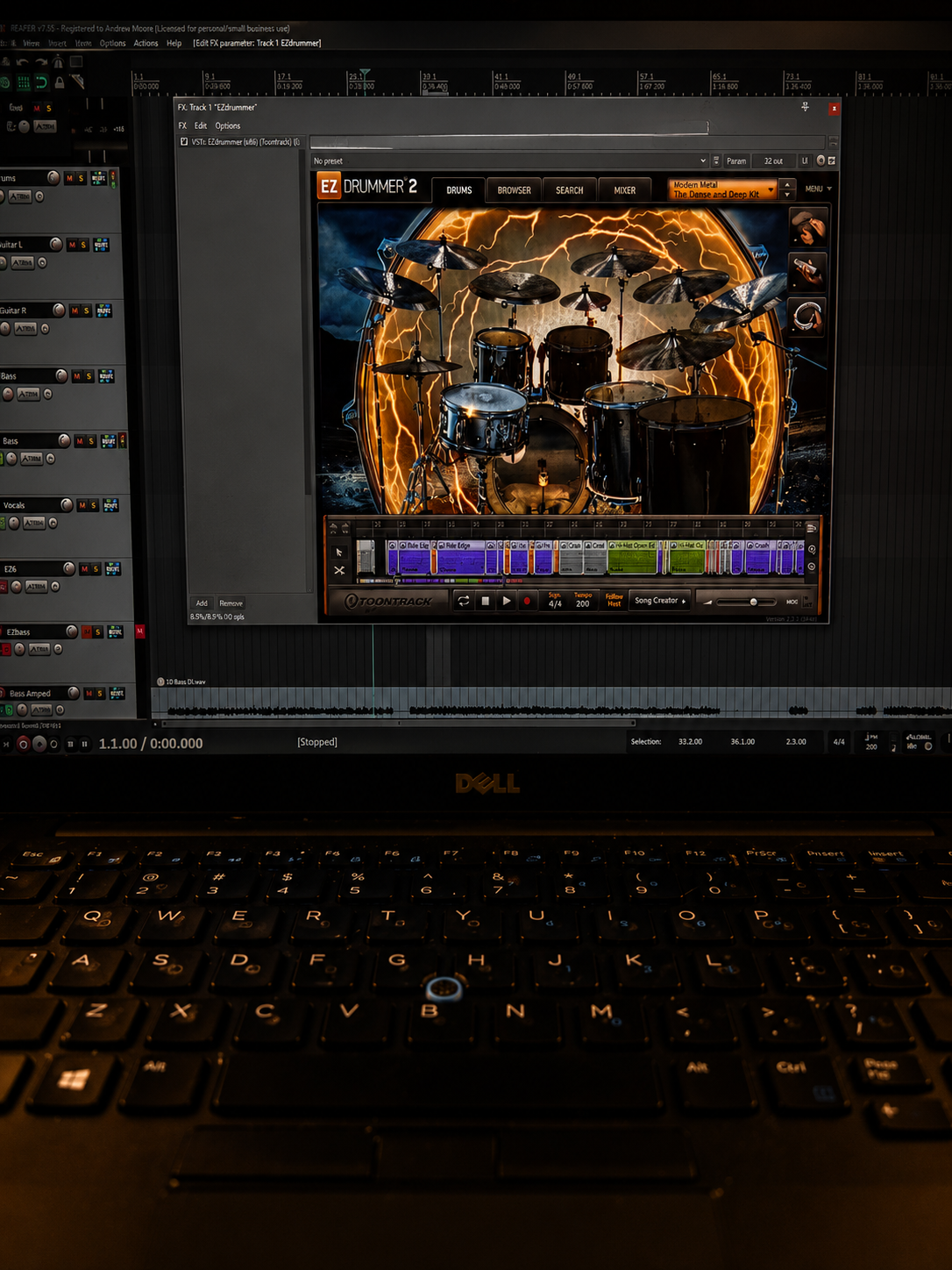Open the EZdrummer MENU dropdown

[818, 189]
